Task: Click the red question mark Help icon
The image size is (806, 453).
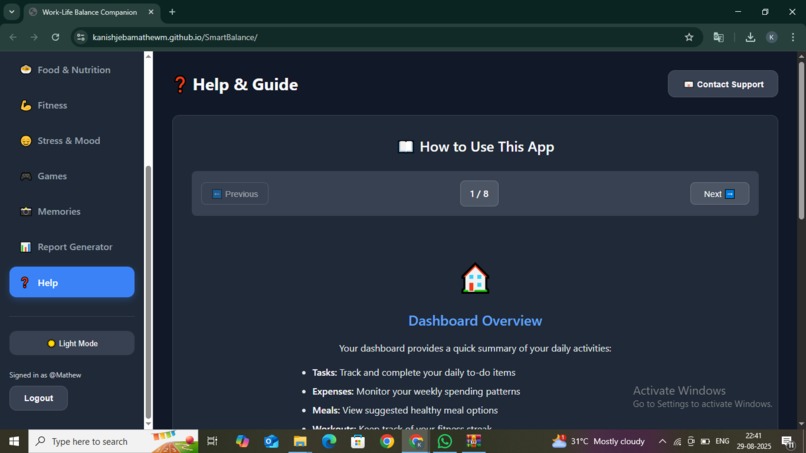Action: 24,283
